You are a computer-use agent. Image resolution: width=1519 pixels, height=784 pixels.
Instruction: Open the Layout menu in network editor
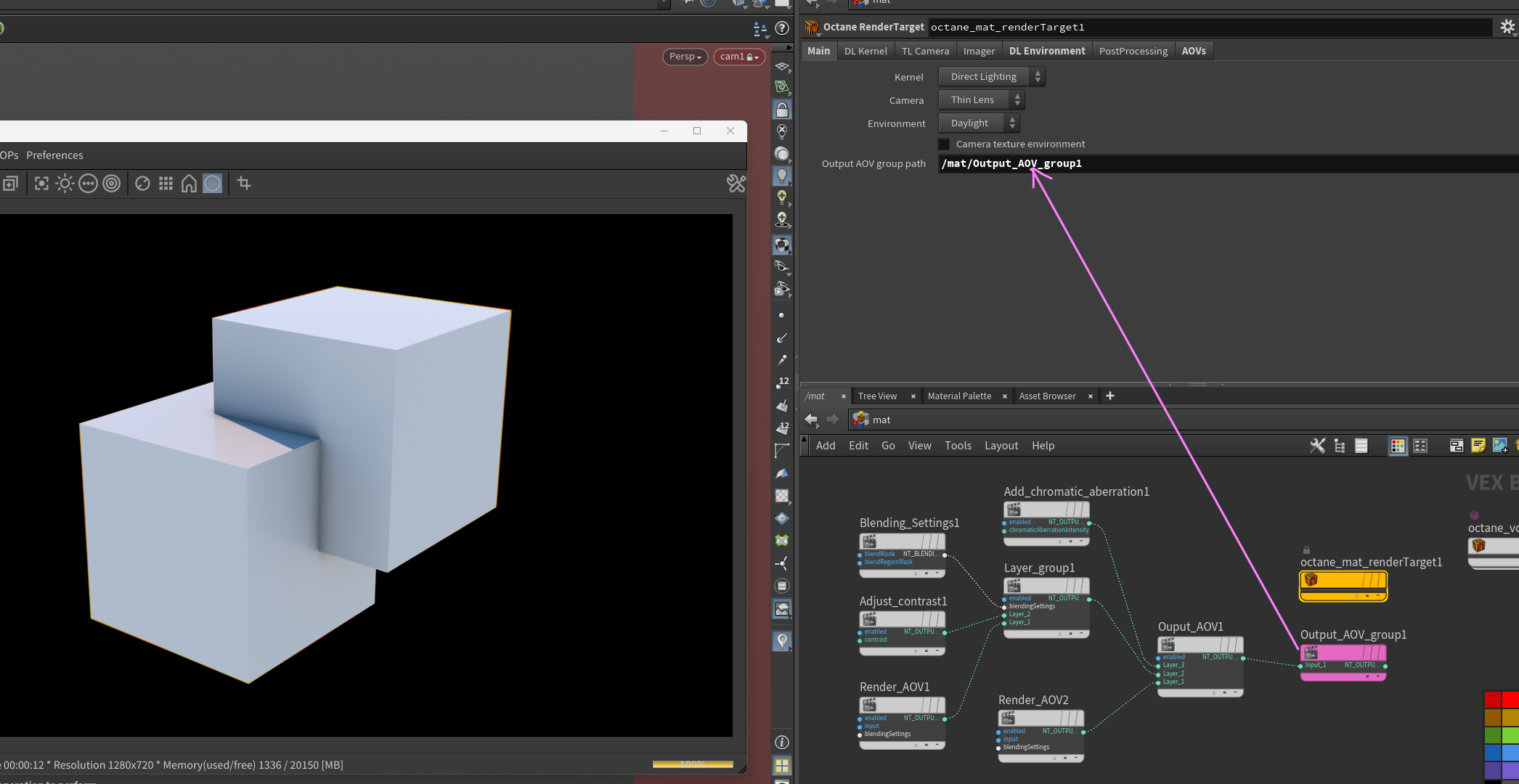point(1001,446)
